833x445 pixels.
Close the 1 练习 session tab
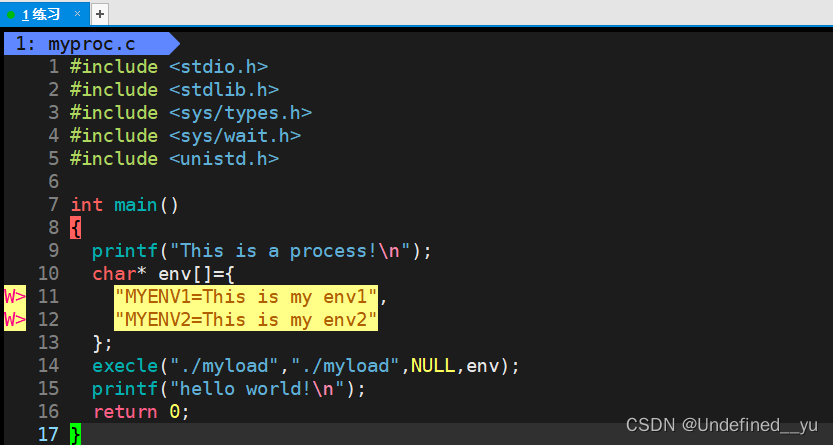[78, 14]
